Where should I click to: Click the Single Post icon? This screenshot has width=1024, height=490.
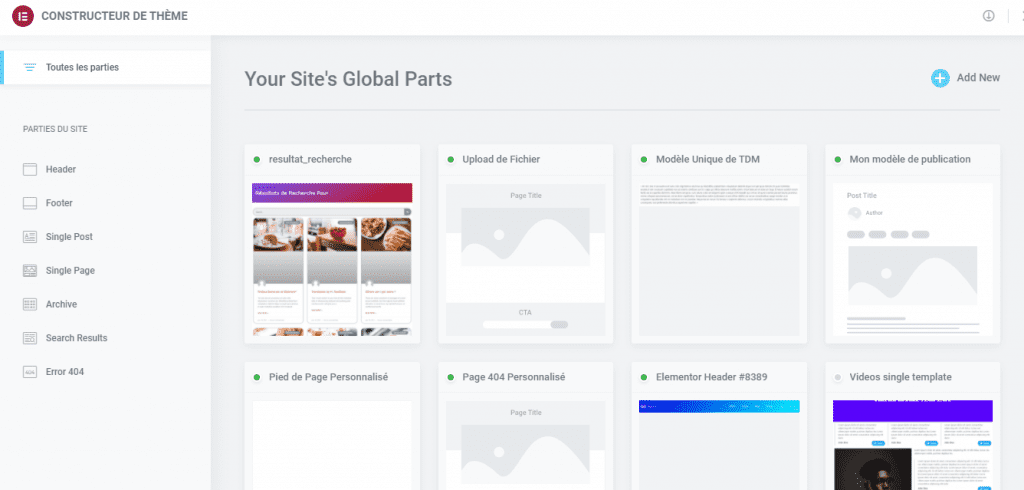(30, 237)
